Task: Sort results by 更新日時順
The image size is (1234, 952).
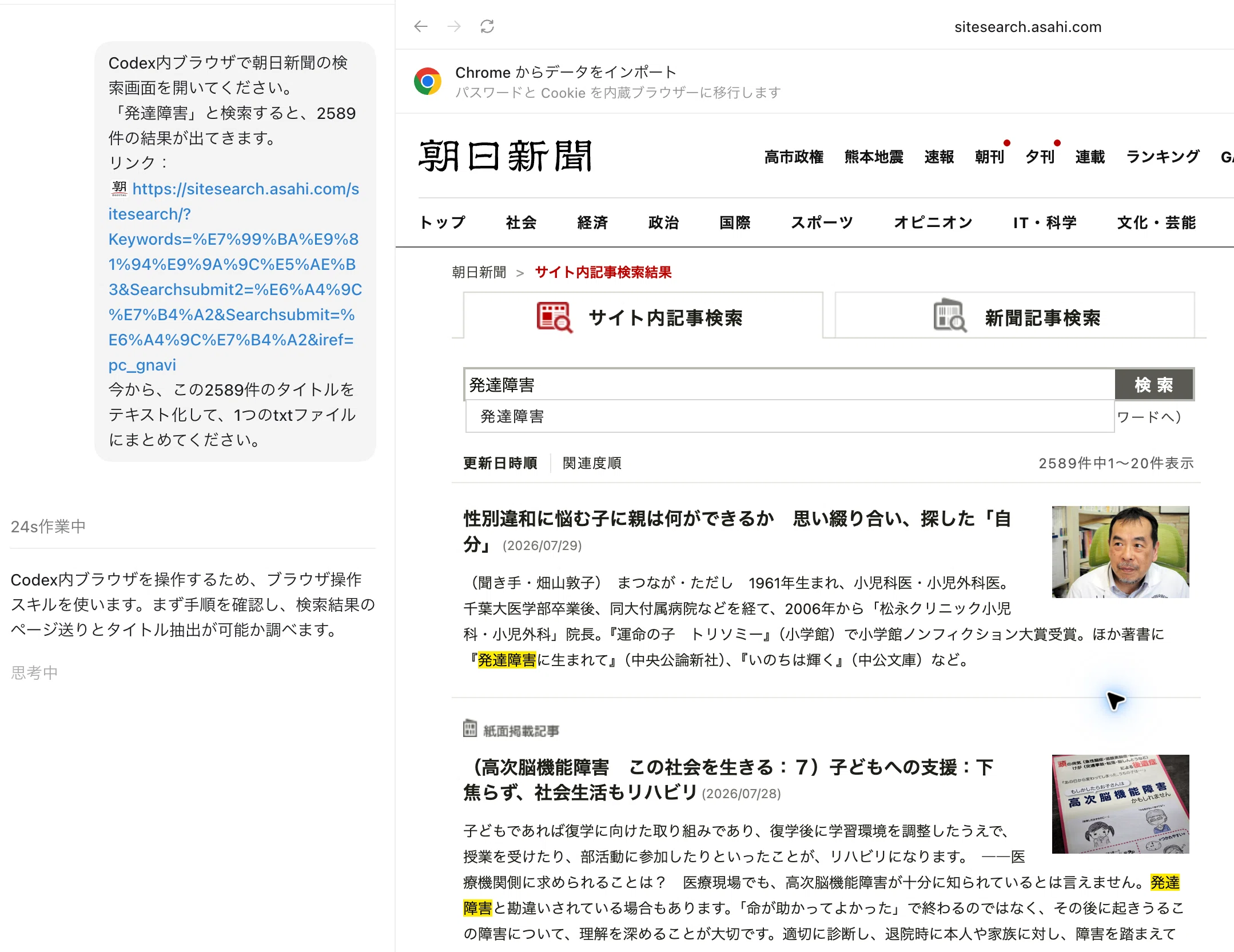Action: [x=500, y=463]
